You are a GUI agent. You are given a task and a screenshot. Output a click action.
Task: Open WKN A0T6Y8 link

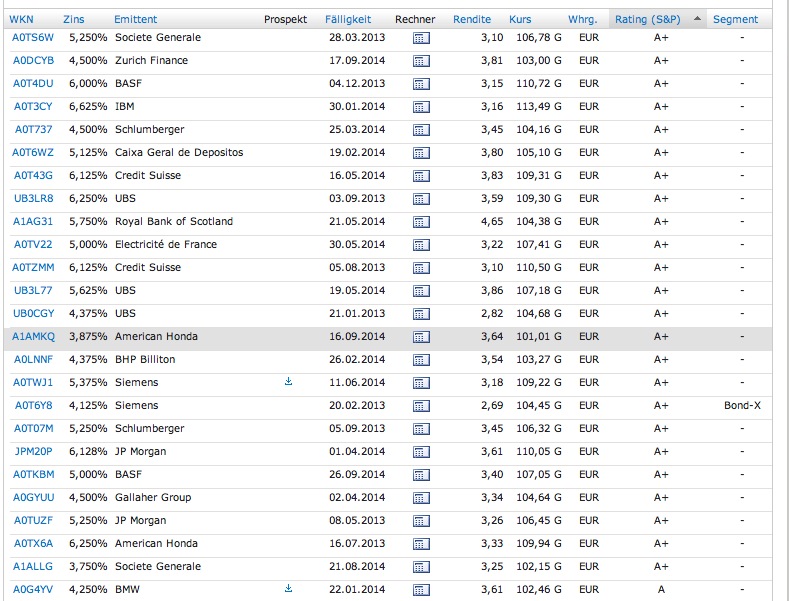tap(33, 405)
